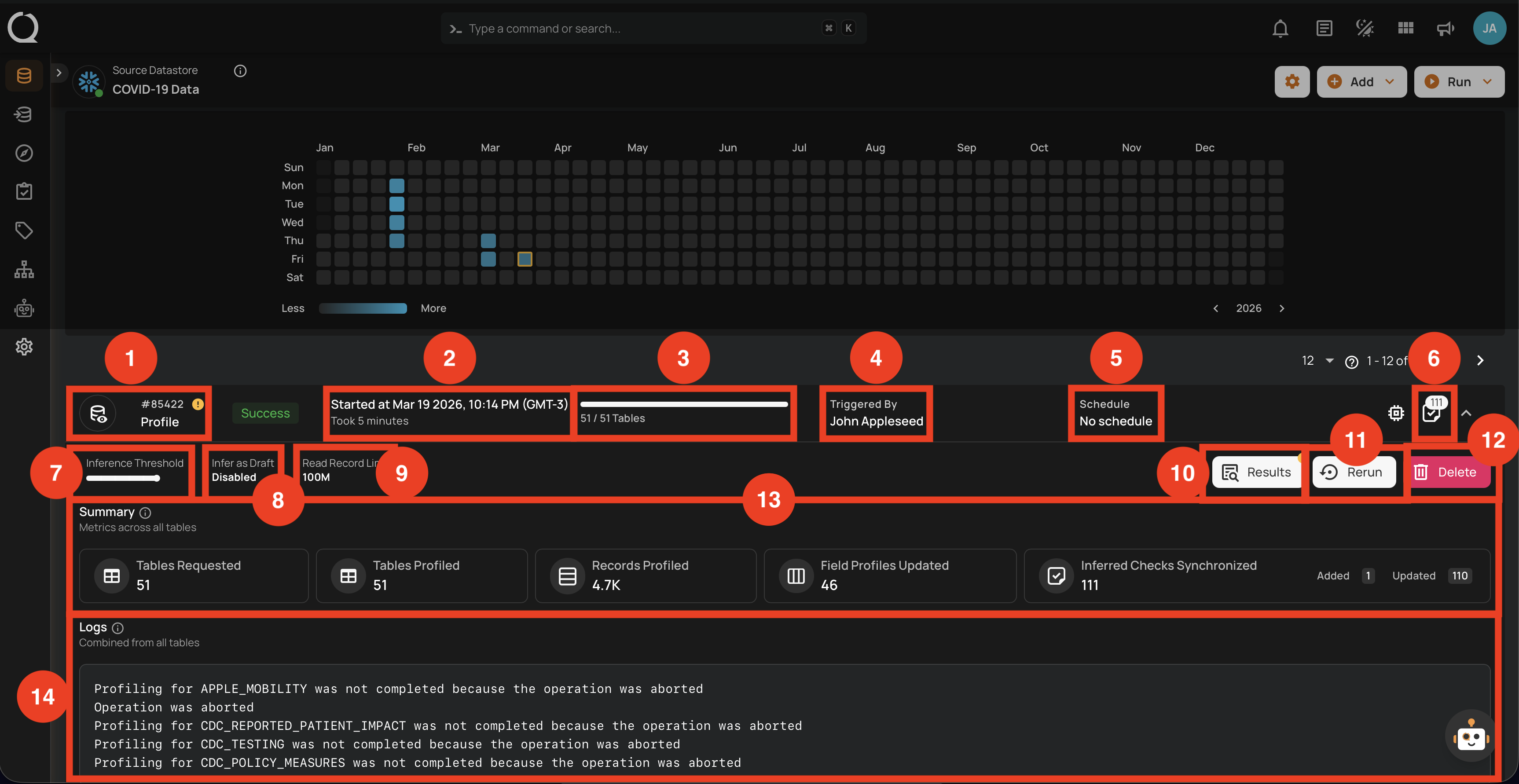
Task: Open the ingest datastore icon in sidebar
Action: coord(24,114)
